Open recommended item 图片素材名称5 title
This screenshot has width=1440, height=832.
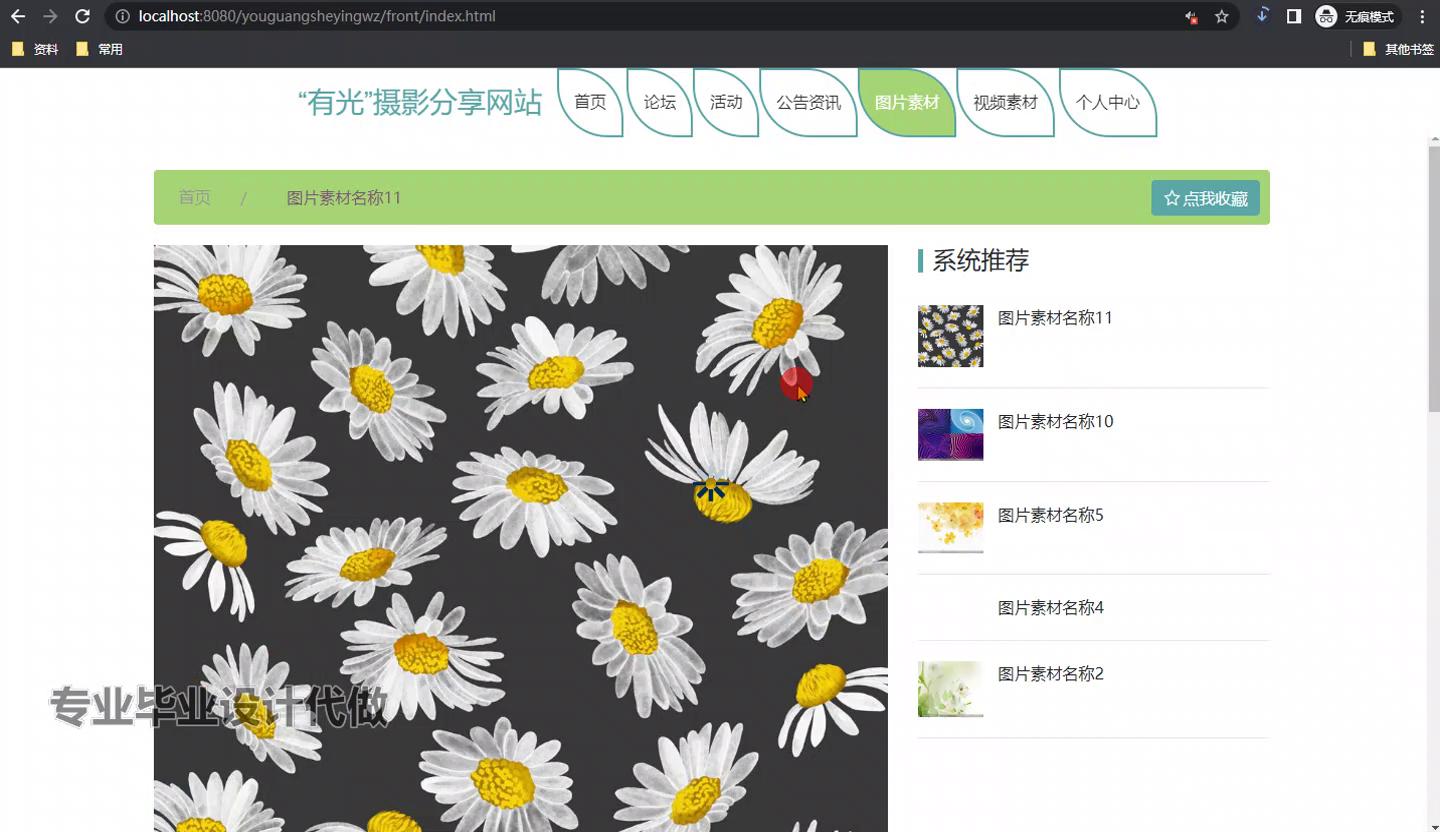1051,516
